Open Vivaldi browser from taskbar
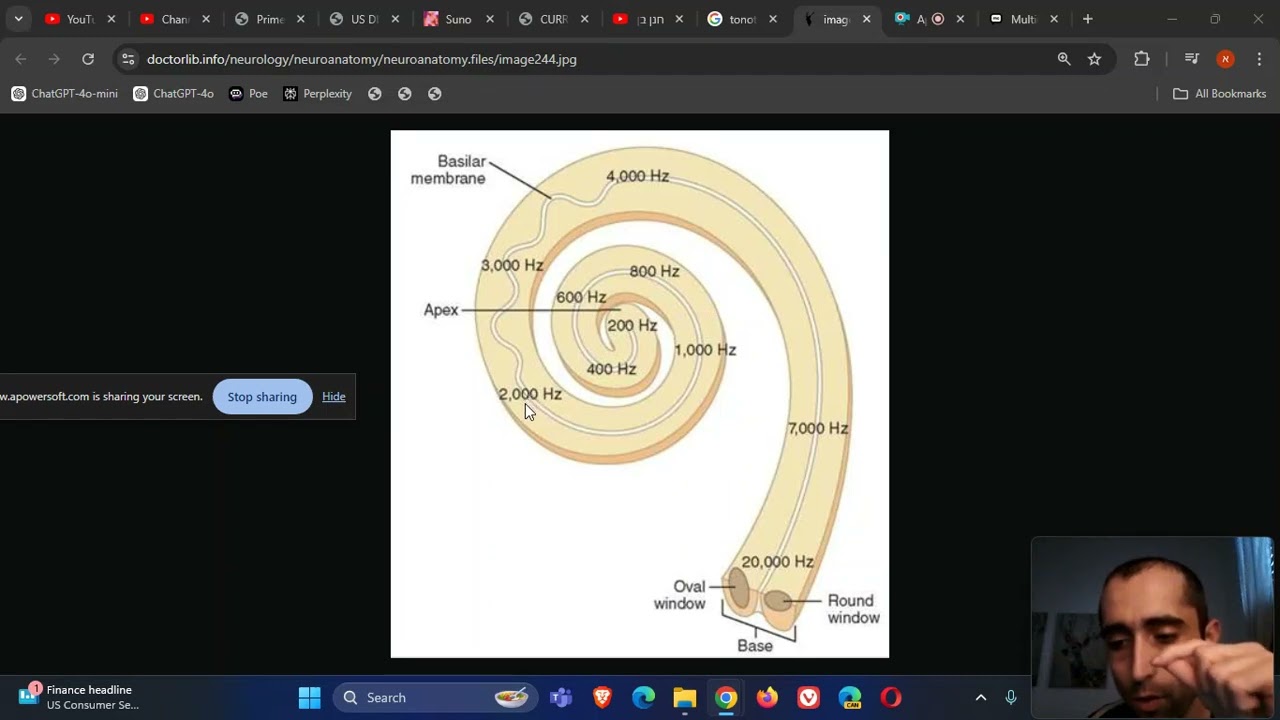Image resolution: width=1280 pixels, height=720 pixels. [808, 697]
